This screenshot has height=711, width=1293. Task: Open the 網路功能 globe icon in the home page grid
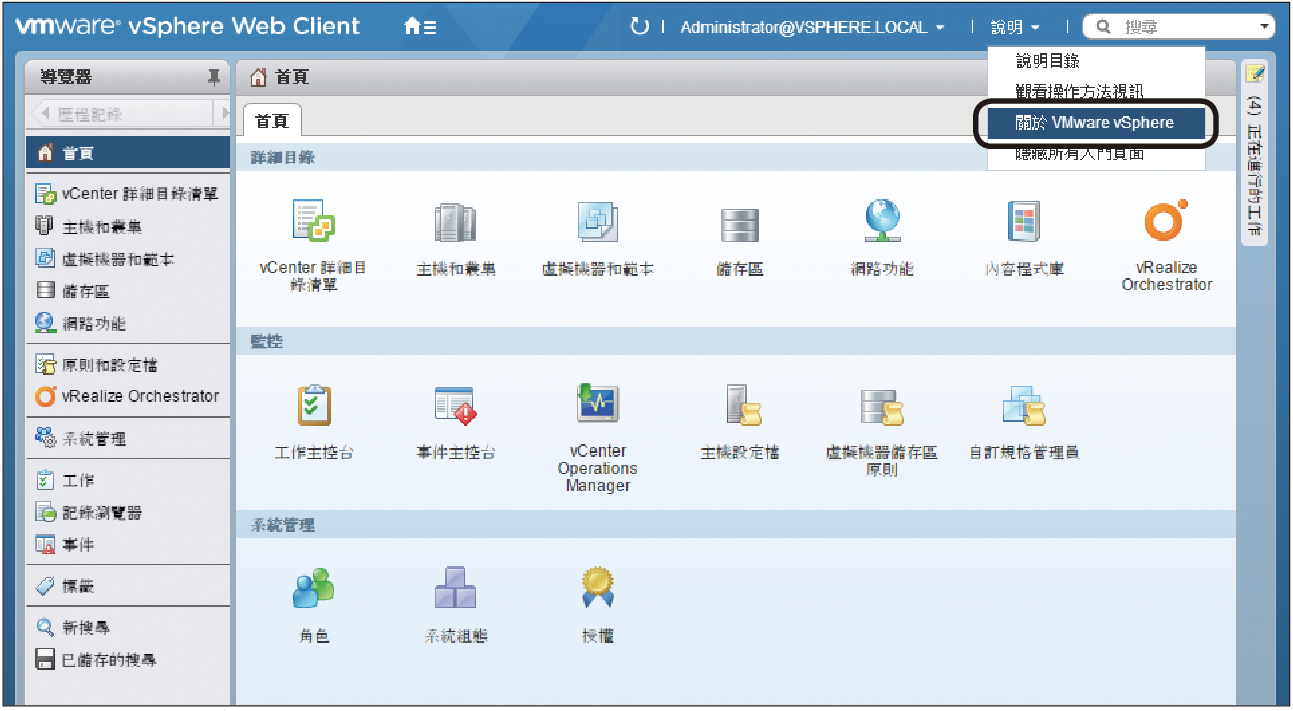pyautogui.click(x=882, y=221)
